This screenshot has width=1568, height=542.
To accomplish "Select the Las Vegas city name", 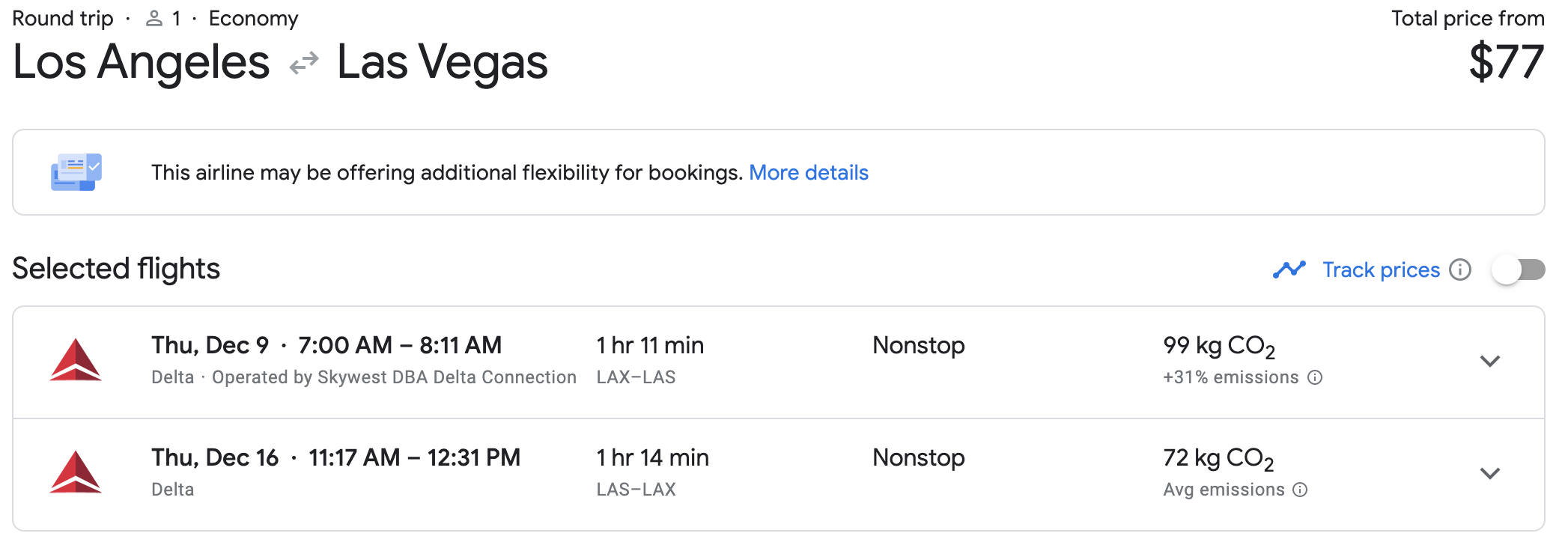I will pyautogui.click(x=443, y=64).
